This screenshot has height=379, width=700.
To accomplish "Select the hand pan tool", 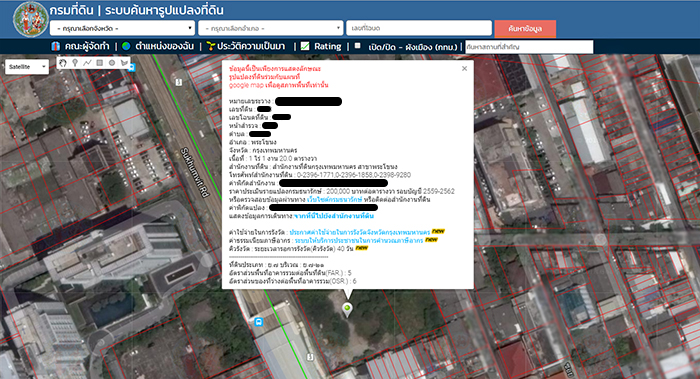I will tap(62, 63).
